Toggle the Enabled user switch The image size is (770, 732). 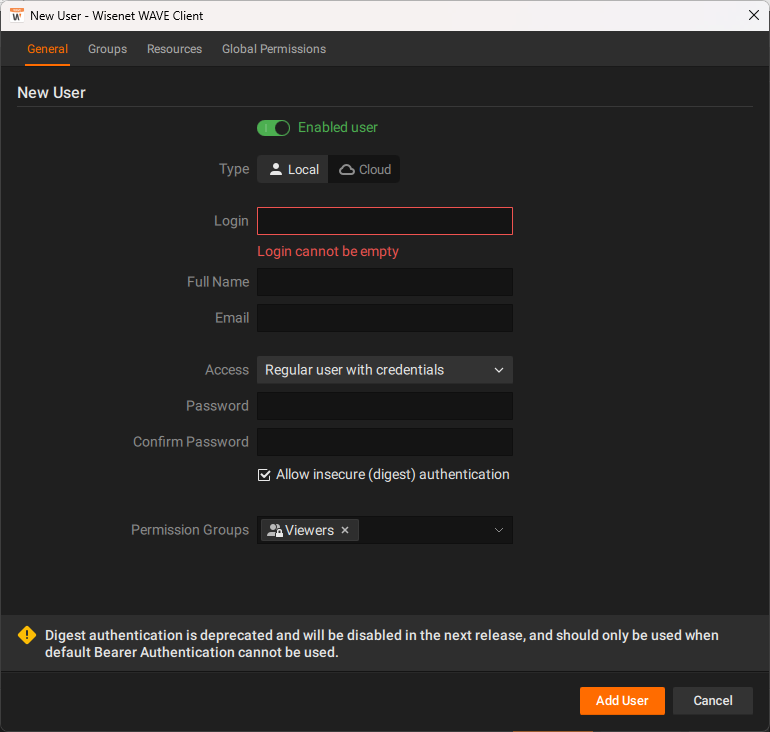274,128
